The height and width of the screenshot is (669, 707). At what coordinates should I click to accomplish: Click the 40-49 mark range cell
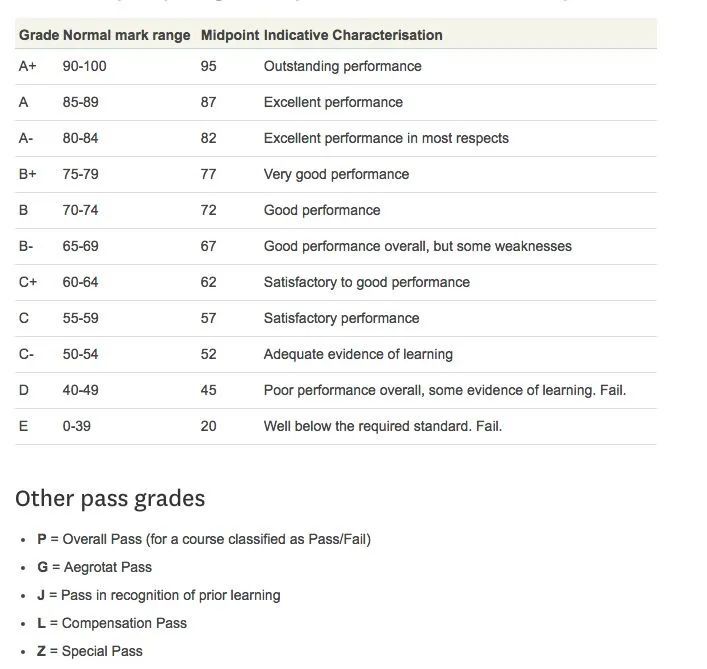point(80,390)
